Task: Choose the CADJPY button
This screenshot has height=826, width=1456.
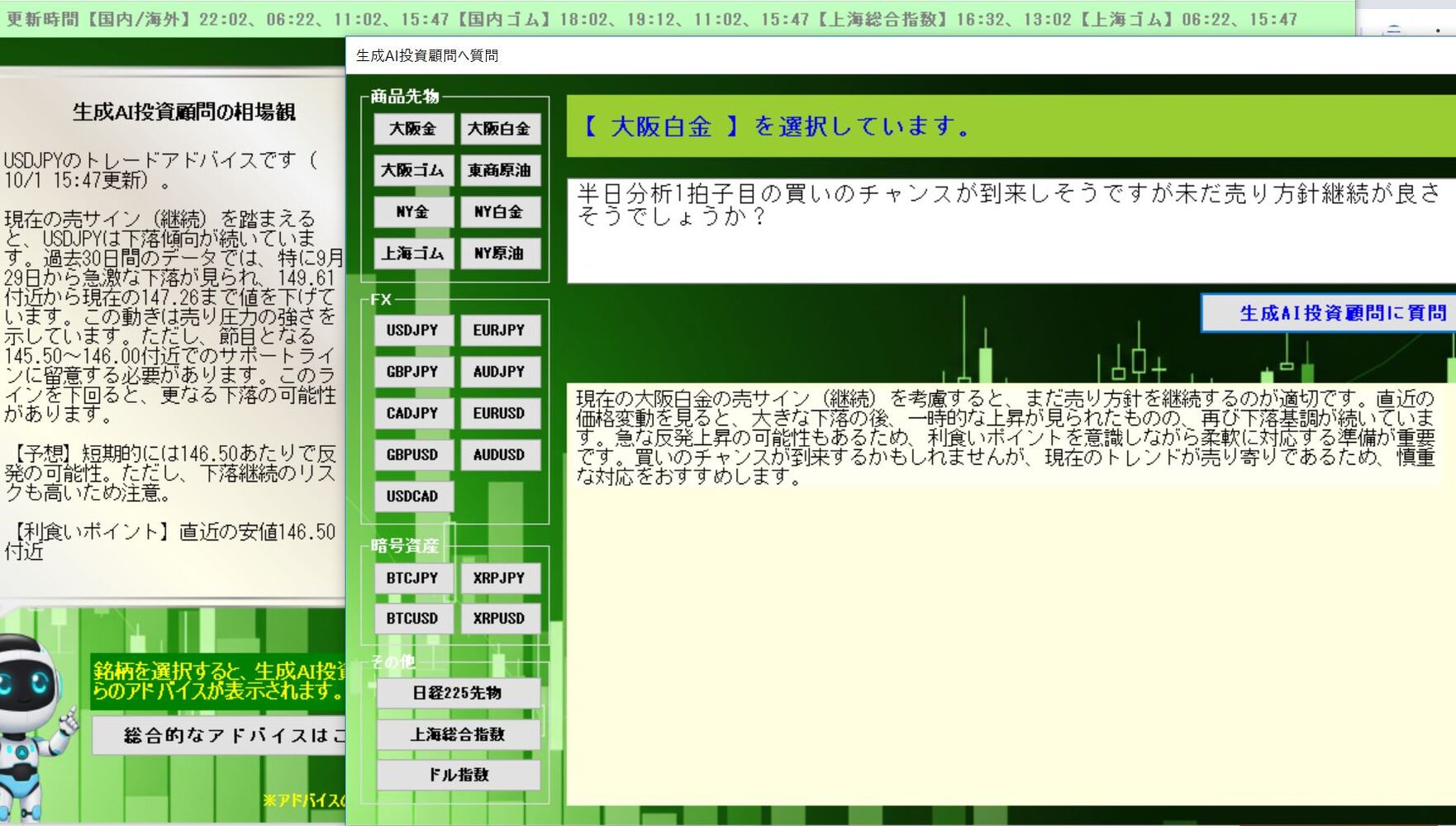Action: point(413,413)
